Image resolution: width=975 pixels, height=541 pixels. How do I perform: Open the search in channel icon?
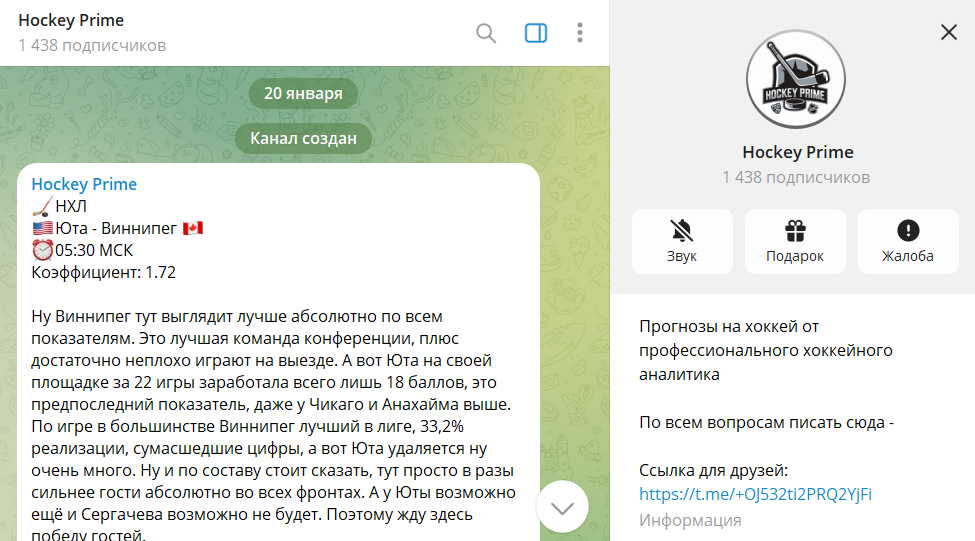pos(486,33)
